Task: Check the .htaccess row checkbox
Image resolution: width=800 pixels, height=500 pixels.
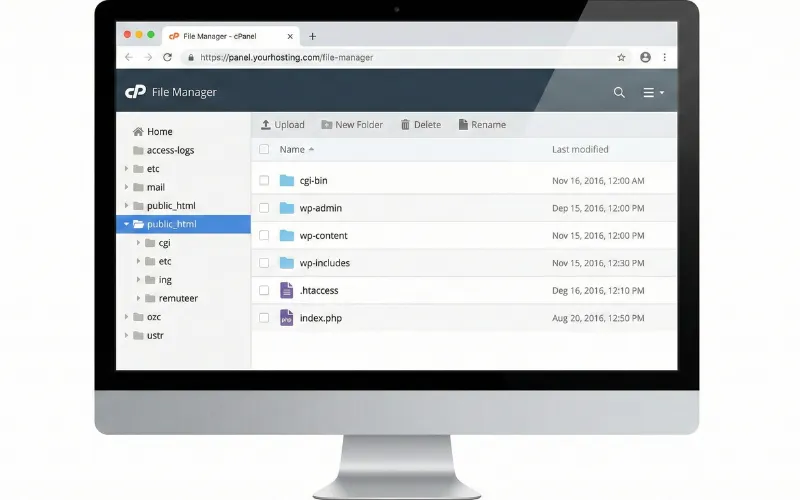Action: [x=264, y=290]
